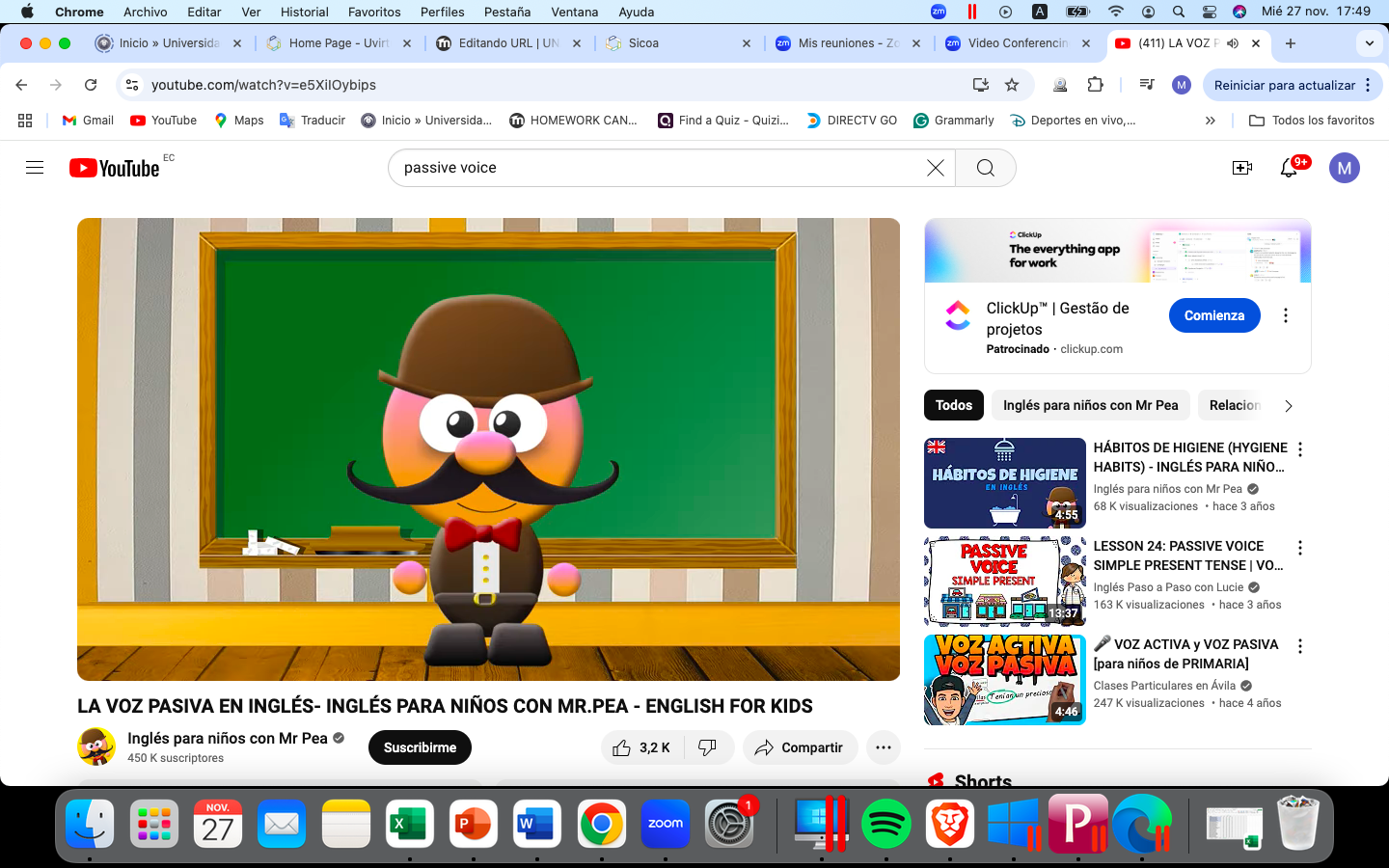Image resolution: width=1389 pixels, height=868 pixels.
Task: Open the Mr Pea channel avatar
Action: pyautogui.click(x=96, y=746)
